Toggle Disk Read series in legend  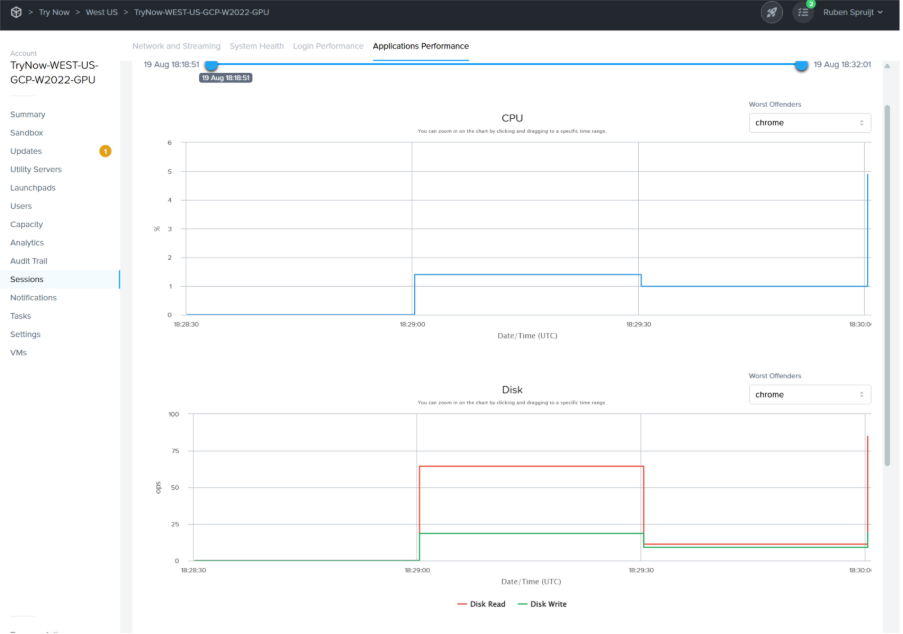[482, 604]
